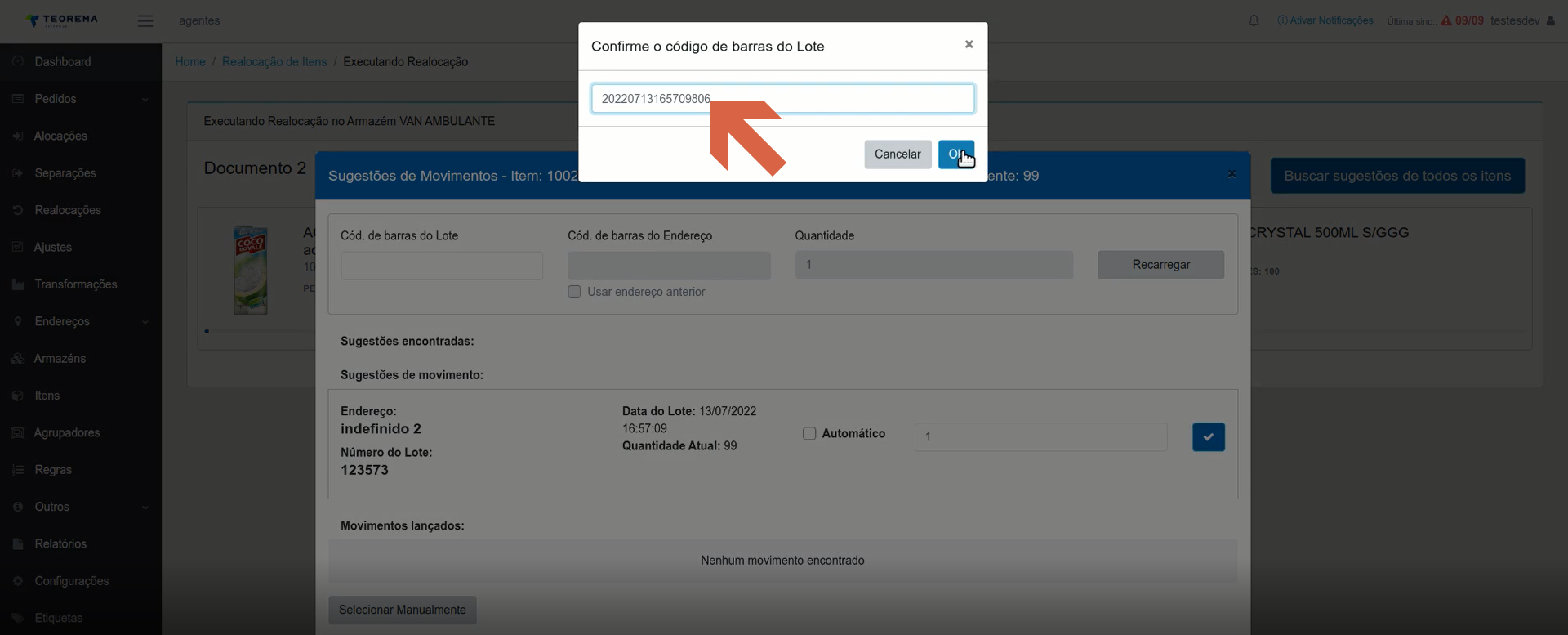Click the Cód. de barras do Lote field
The width and height of the screenshot is (1568, 635).
point(442,266)
